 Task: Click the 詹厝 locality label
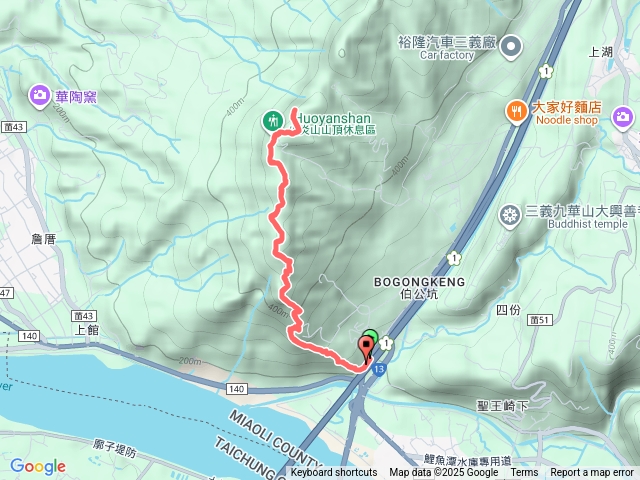[x=43, y=239]
